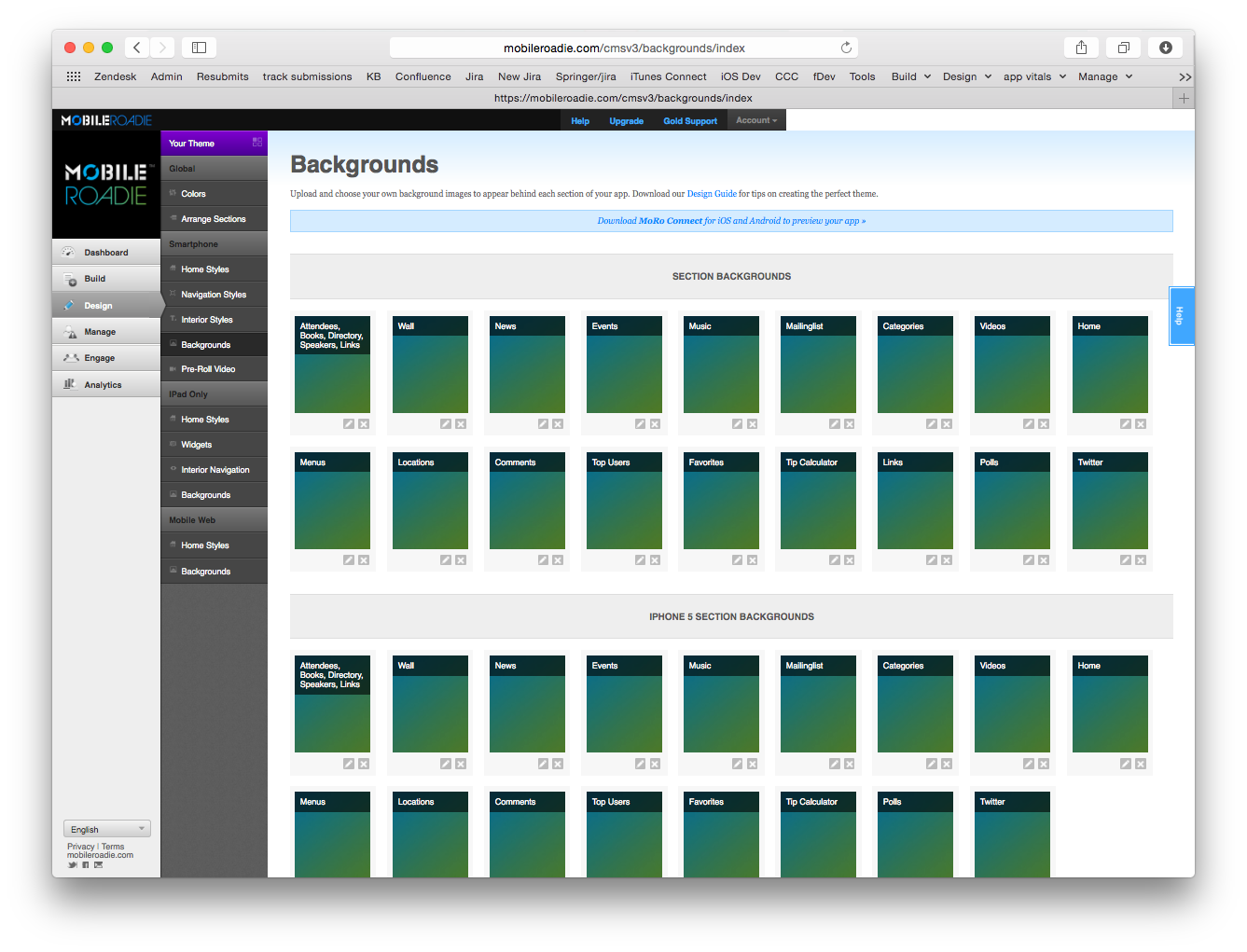The width and height of the screenshot is (1247, 952).
Task: Click edit pencil under Tip Calculator background
Action: pos(834,560)
